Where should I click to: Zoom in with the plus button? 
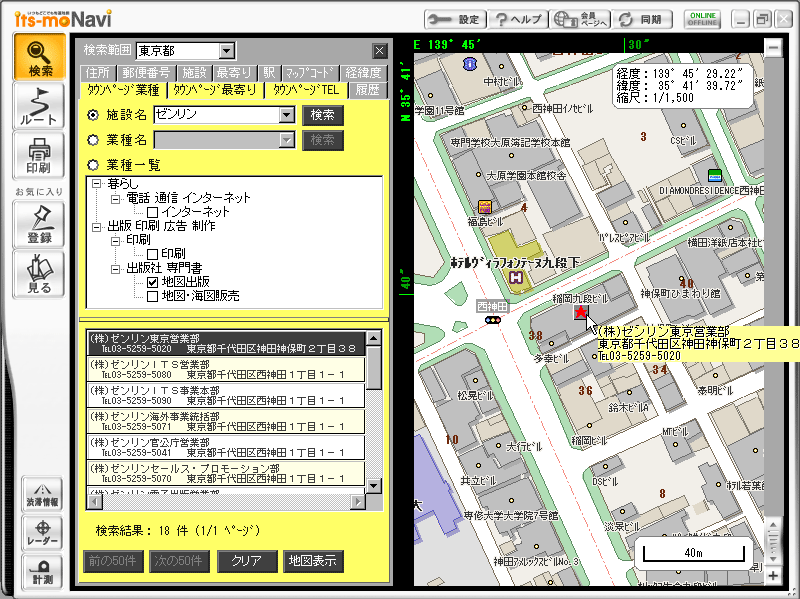[x=773, y=576]
